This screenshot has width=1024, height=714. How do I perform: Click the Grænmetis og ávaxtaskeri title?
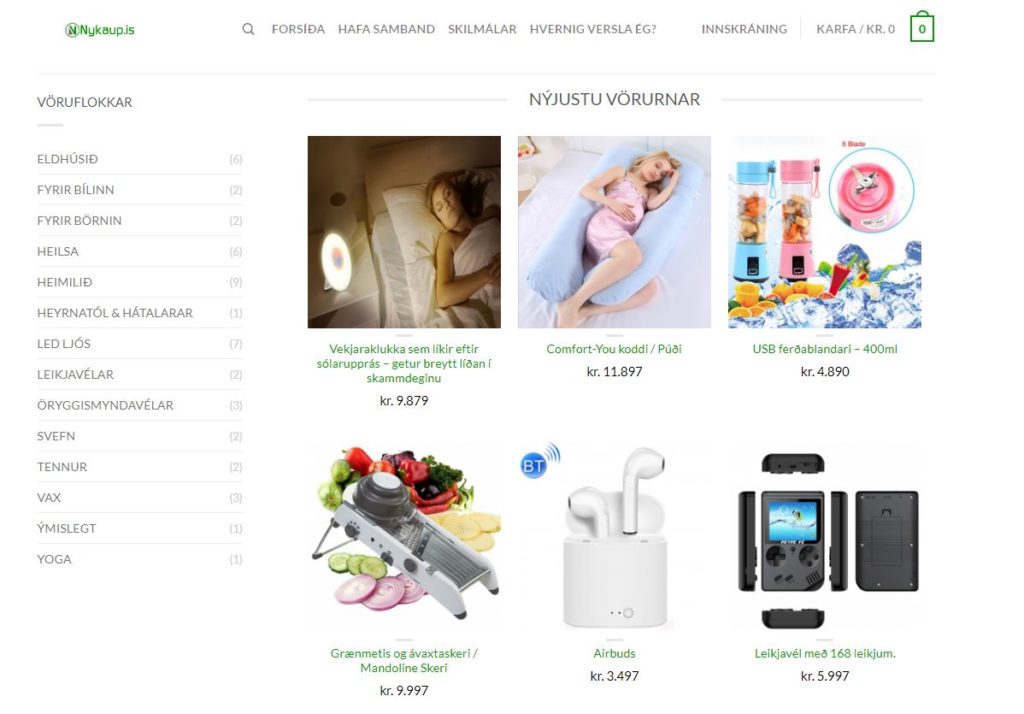(404, 660)
